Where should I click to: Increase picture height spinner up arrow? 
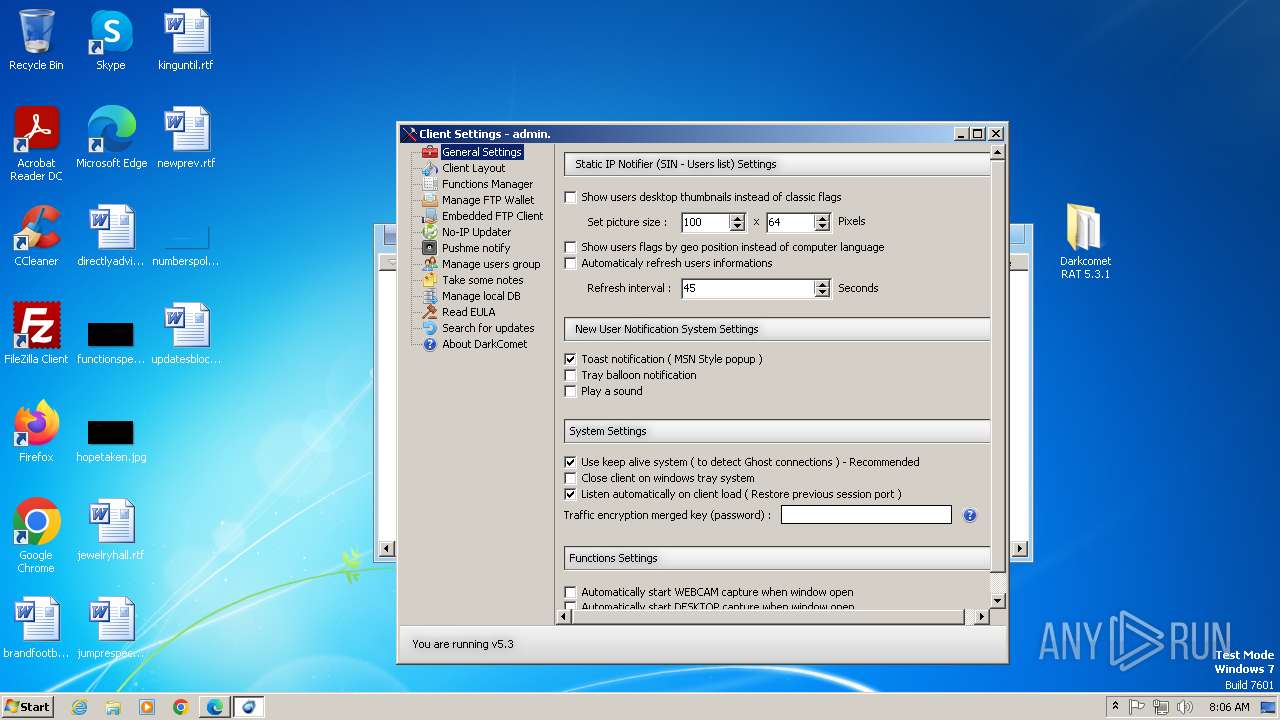point(823,218)
